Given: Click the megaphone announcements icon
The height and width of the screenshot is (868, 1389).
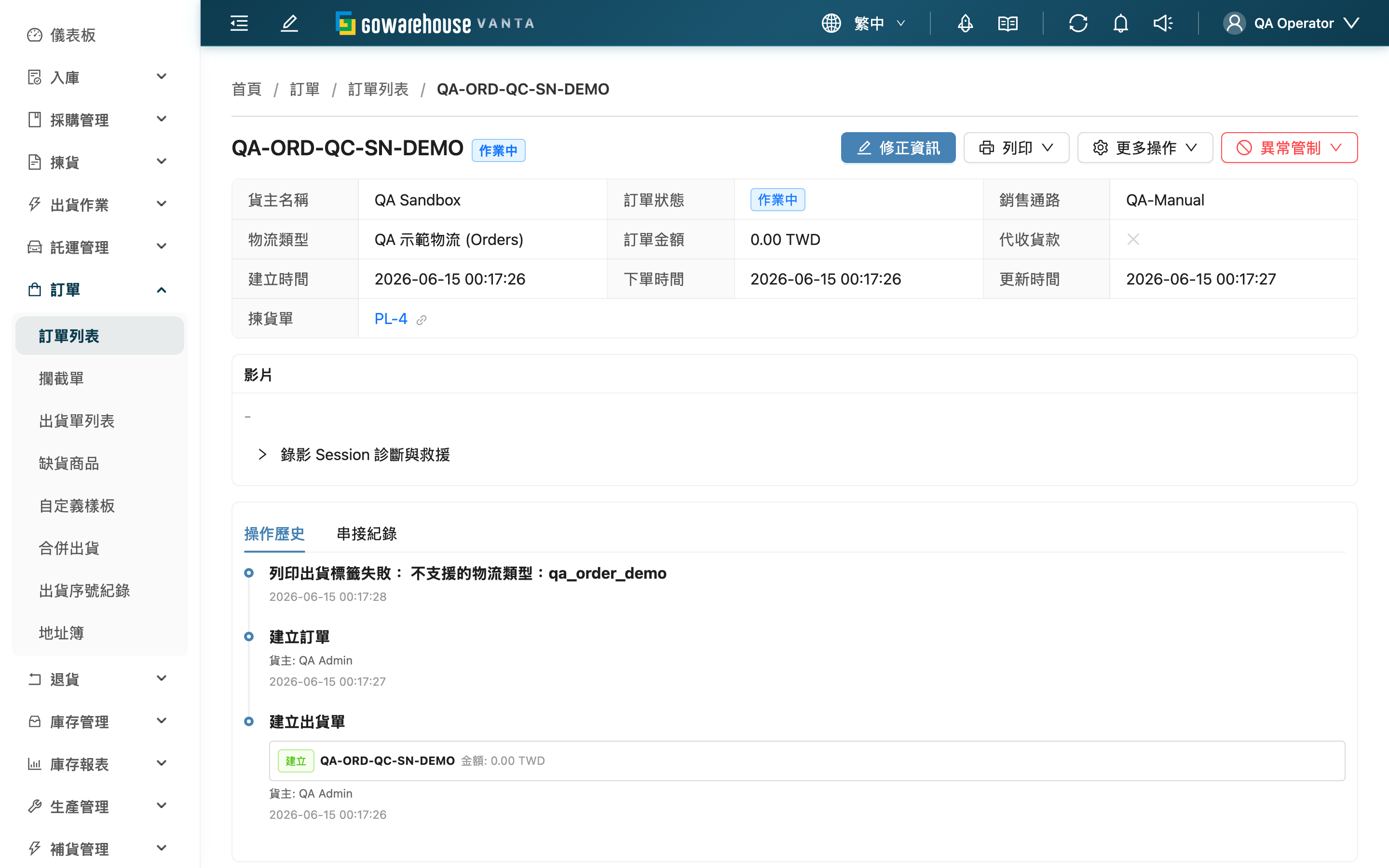Looking at the screenshot, I should click(1163, 23).
